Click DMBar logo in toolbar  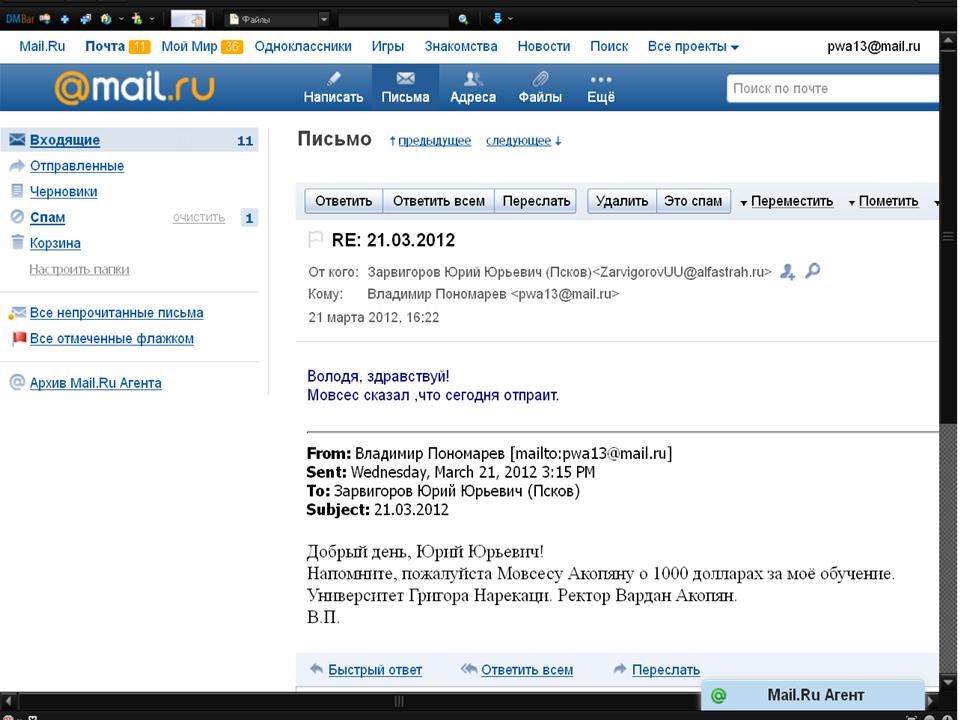20,19
